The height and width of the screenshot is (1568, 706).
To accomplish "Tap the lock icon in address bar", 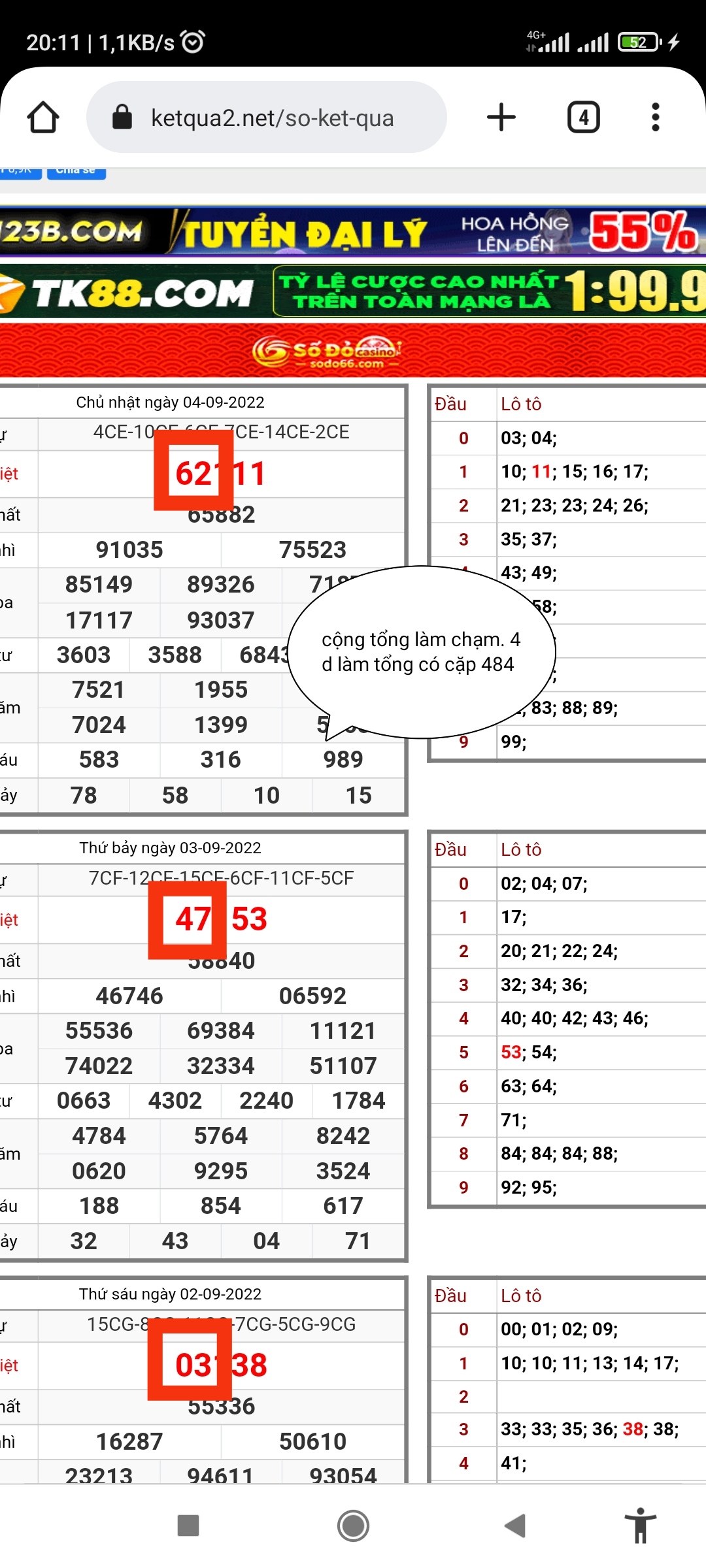I will (x=122, y=118).
